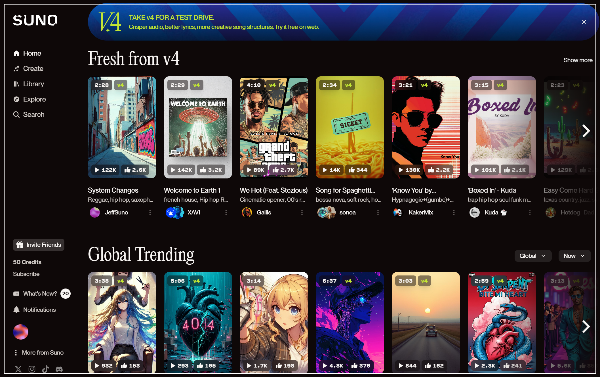Go to Home in the sidebar
Image resolution: width=600 pixels, height=377 pixels.
click(27, 54)
